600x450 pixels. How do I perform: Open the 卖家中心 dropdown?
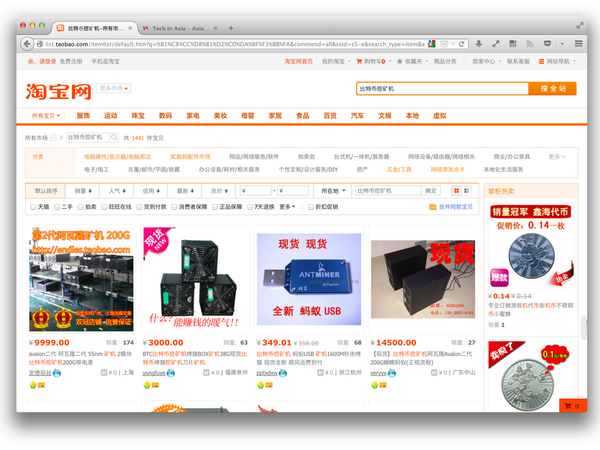coord(486,61)
